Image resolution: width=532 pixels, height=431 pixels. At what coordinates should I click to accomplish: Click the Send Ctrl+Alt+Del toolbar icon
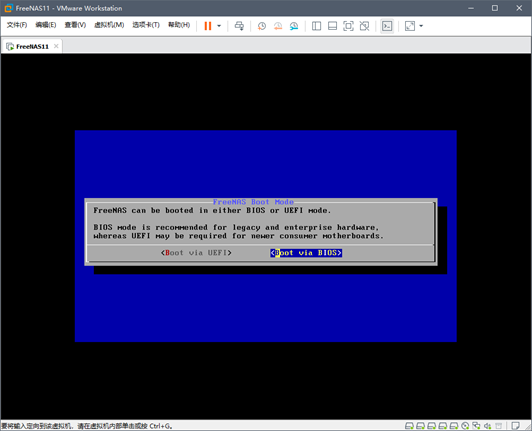click(x=239, y=26)
